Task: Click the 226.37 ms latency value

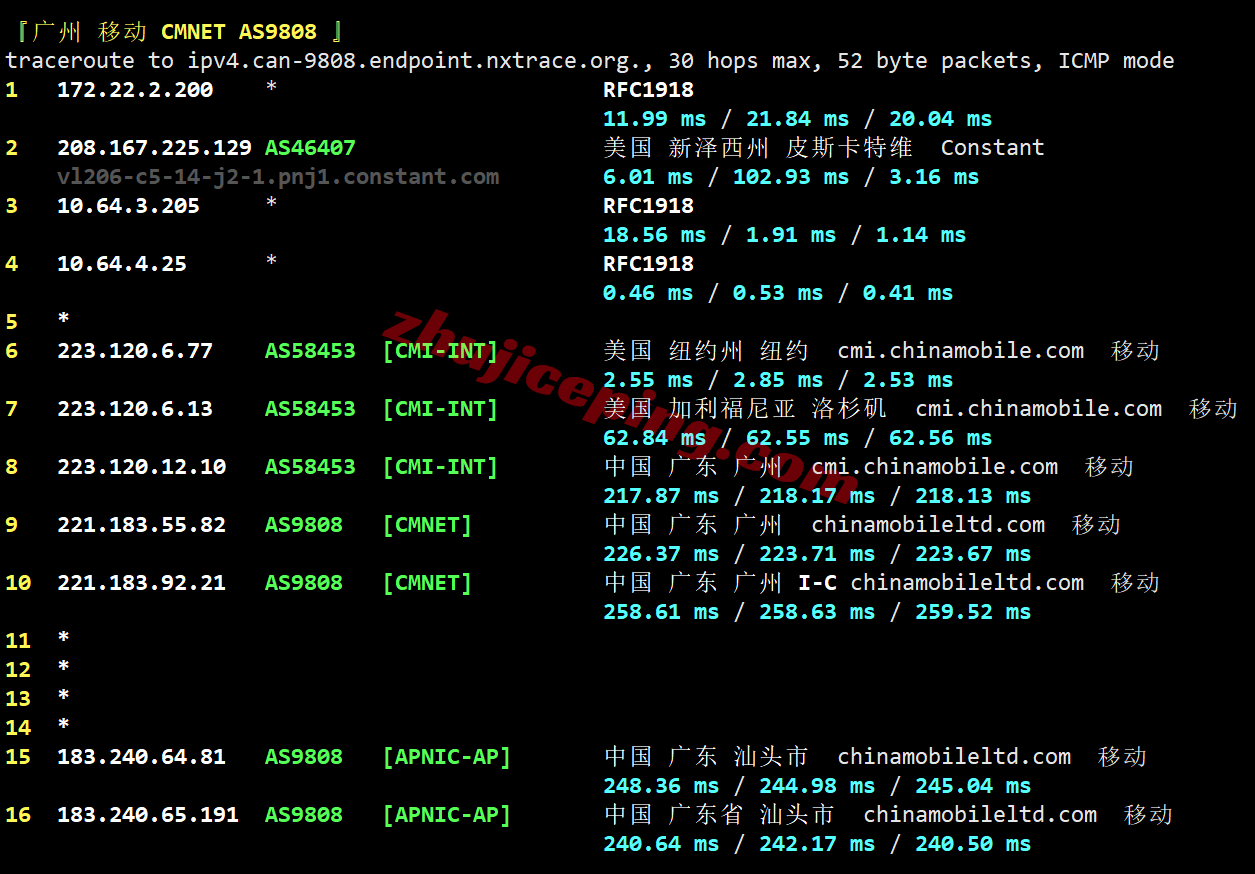Action: 661,554
